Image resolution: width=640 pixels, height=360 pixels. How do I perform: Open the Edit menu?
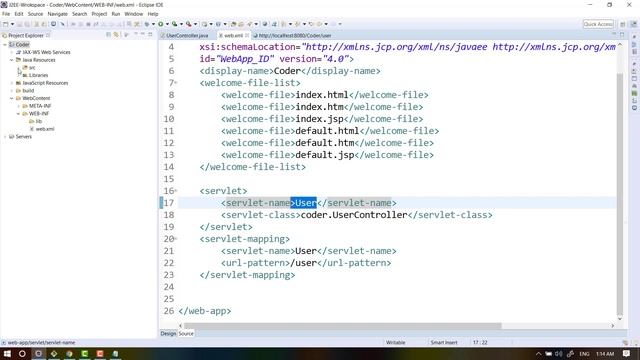tap(19, 14)
